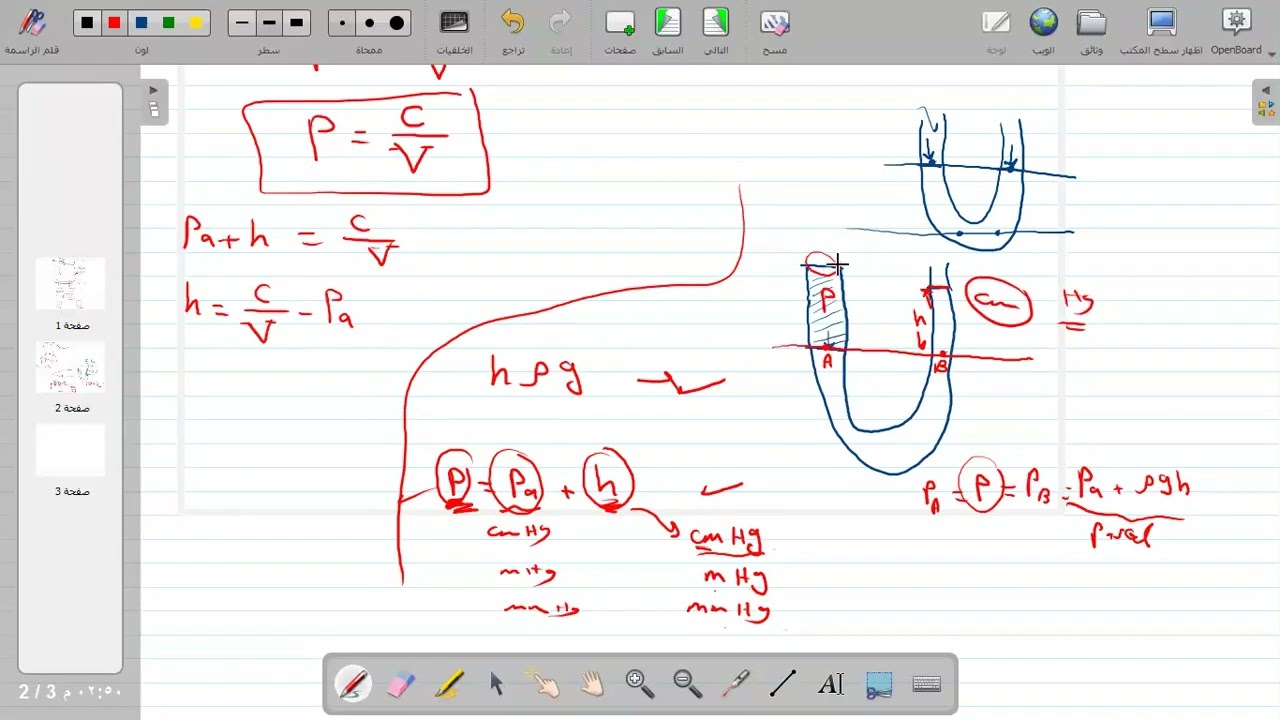Click the left panel pages tab icon
Image resolution: width=1280 pixels, height=720 pixels.
[154, 109]
